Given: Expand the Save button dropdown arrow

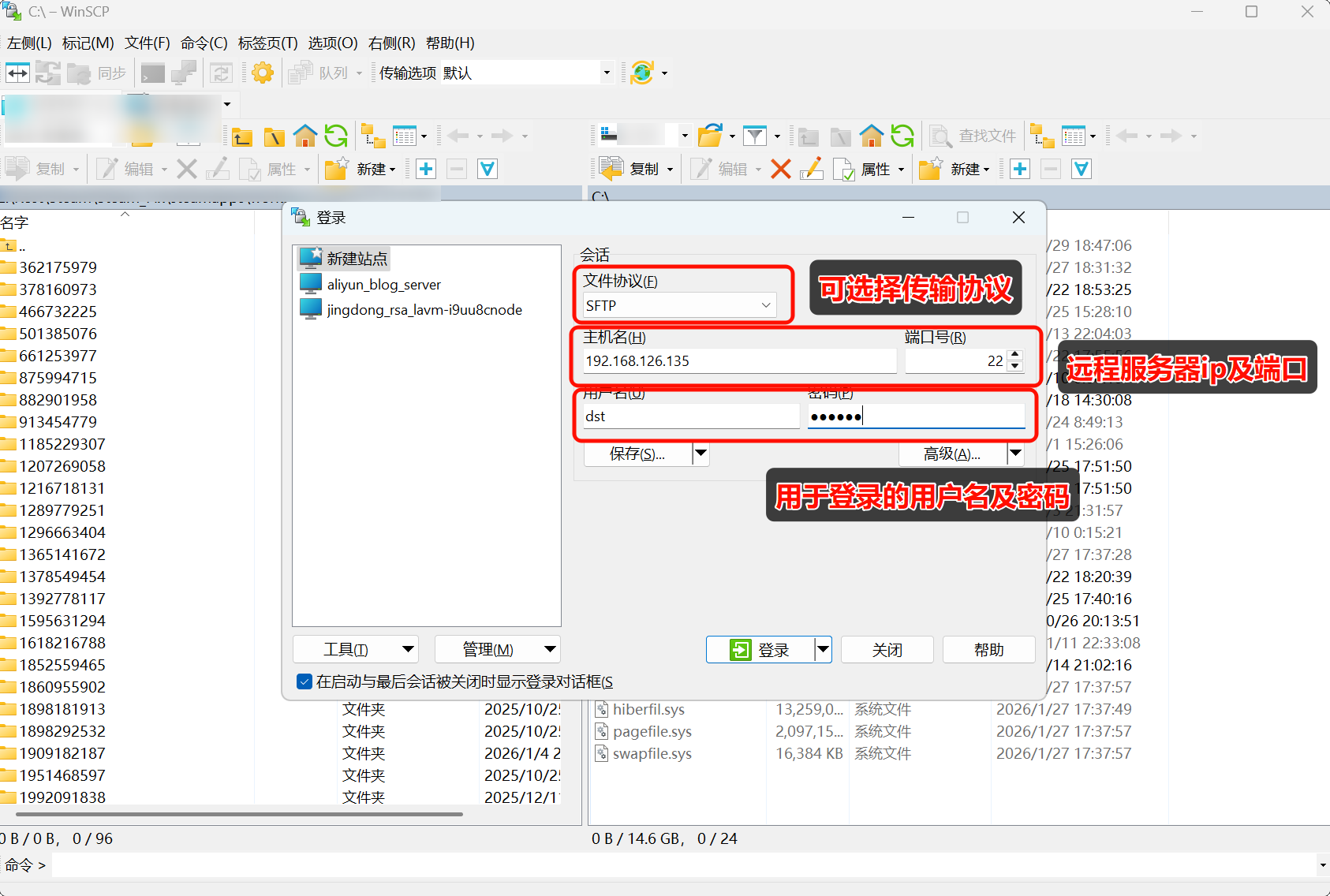Looking at the screenshot, I should point(700,454).
